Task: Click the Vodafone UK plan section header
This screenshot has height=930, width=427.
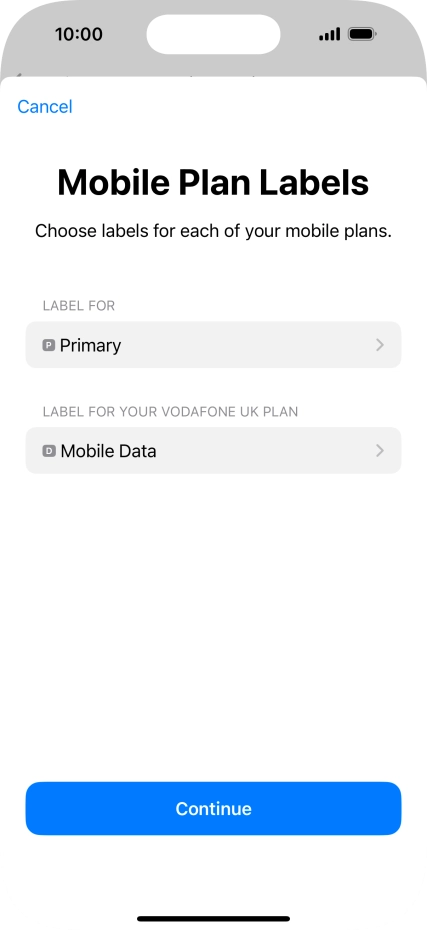Action: (x=170, y=412)
